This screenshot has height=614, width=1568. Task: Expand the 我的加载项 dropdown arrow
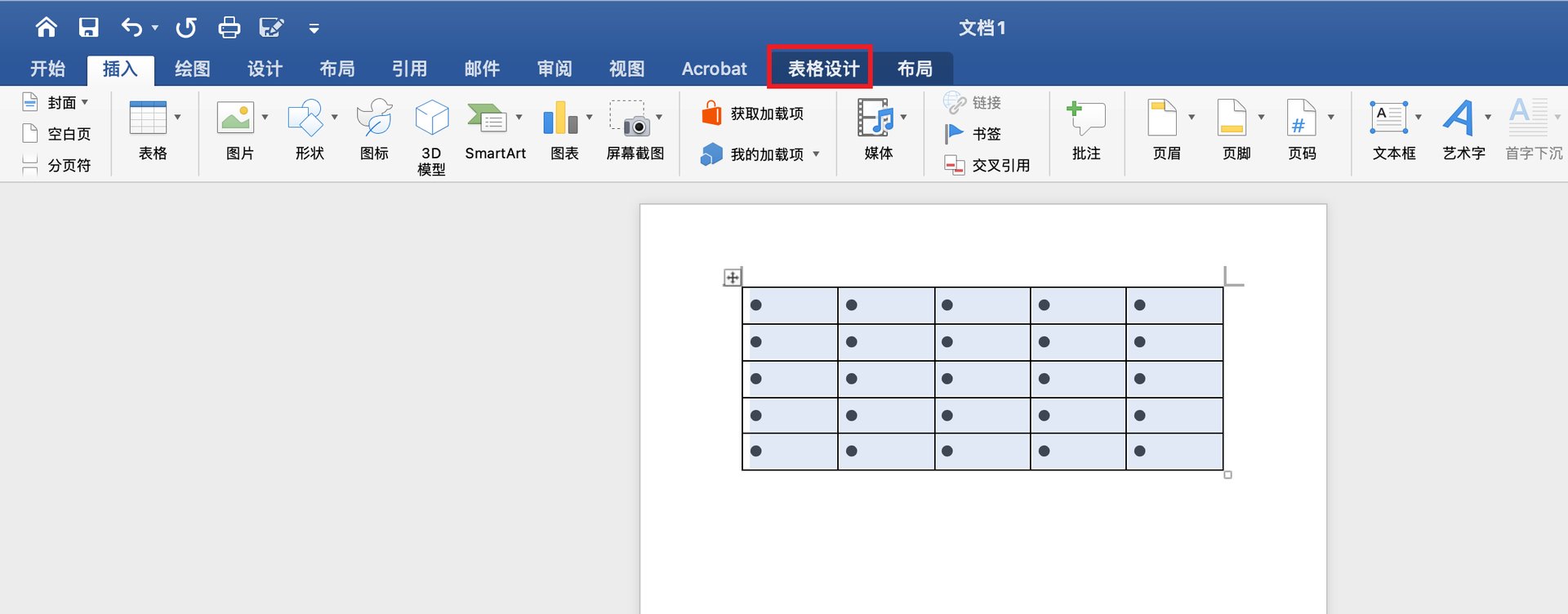click(x=816, y=153)
